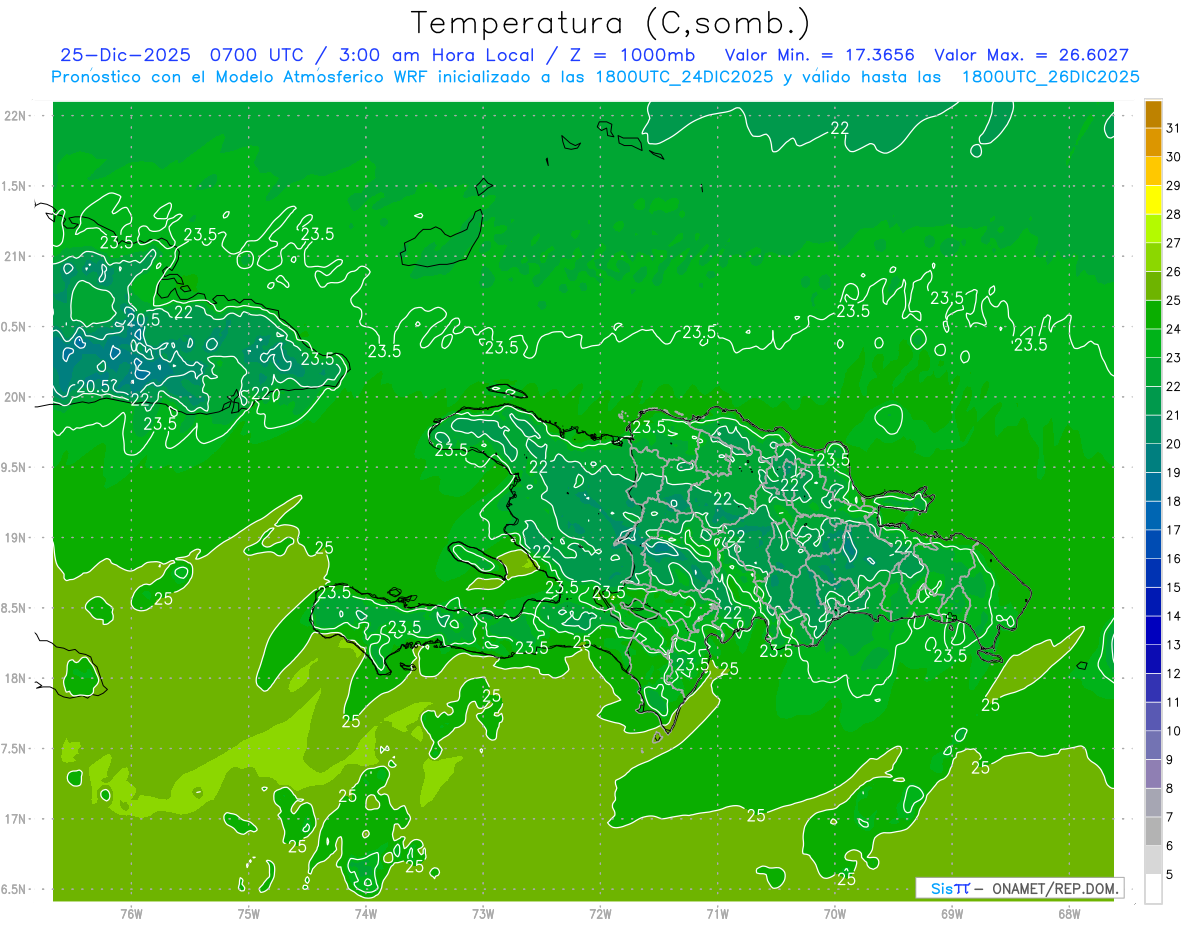Pick the olive-green colorbar band between 25 and 26
The height and width of the screenshot is (927, 1200).
click(x=1153, y=286)
